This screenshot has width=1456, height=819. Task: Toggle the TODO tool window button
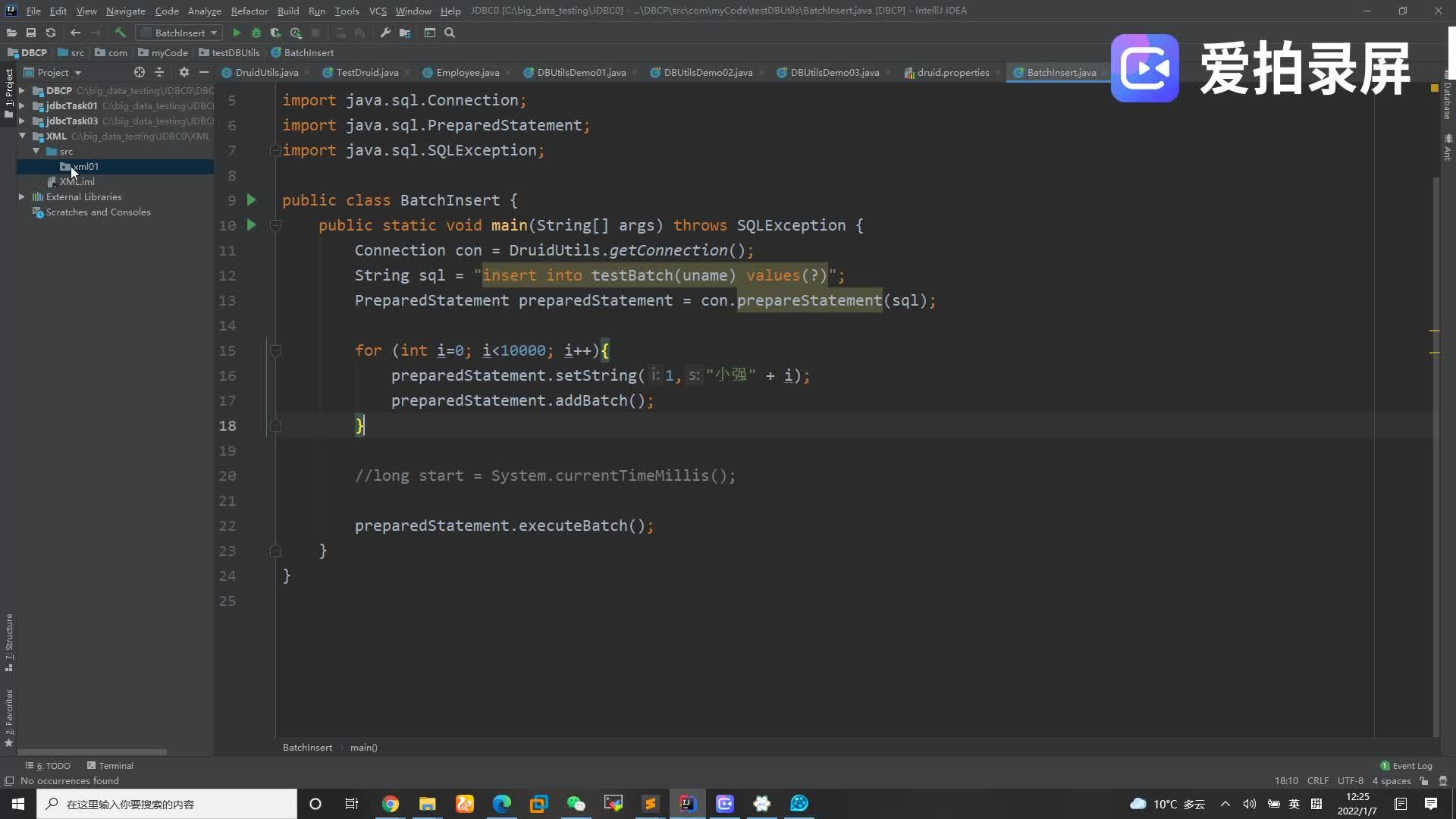[x=48, y=766]
